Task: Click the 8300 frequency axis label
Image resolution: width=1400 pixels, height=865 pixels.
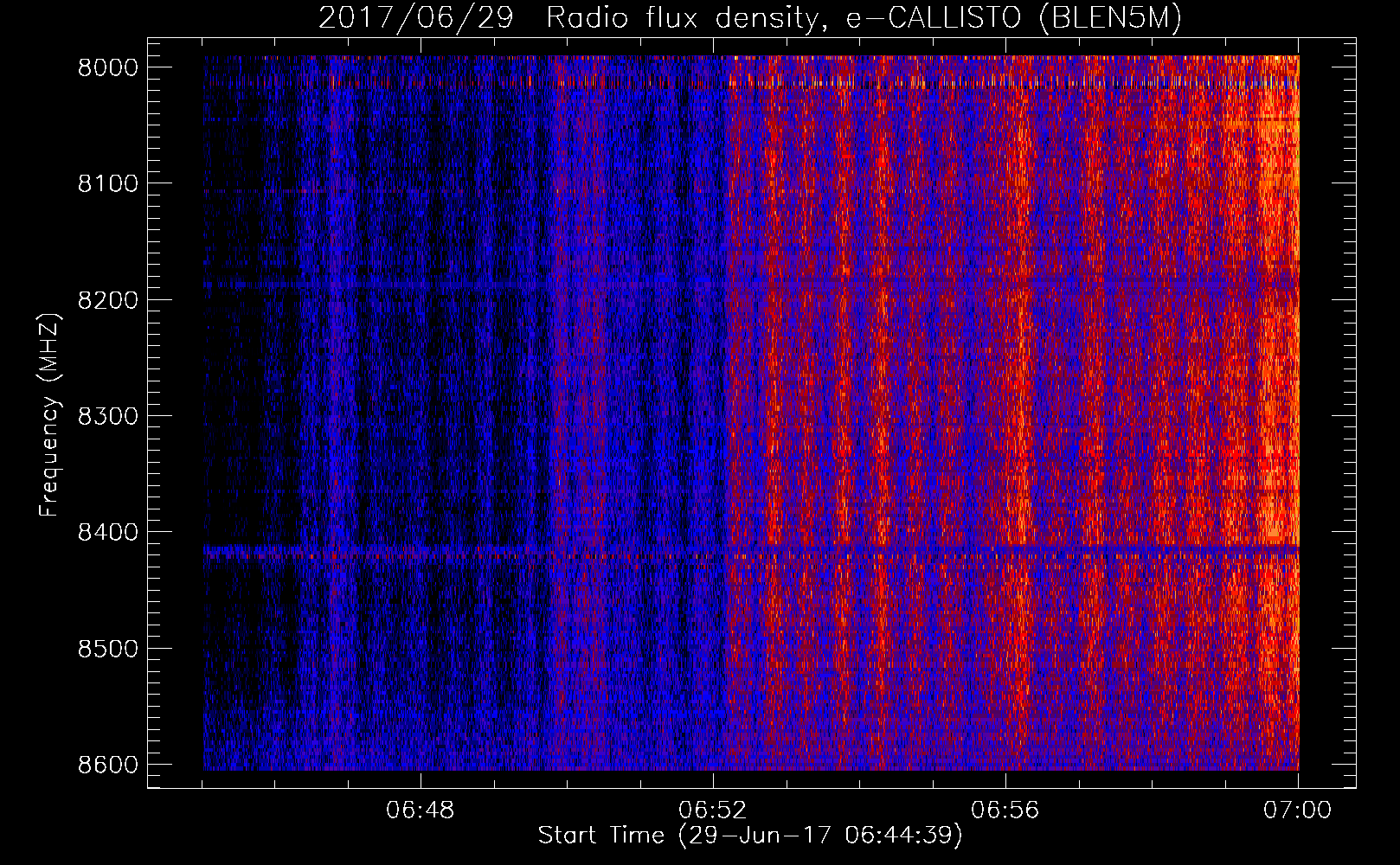Action: (x=107, y=416)
